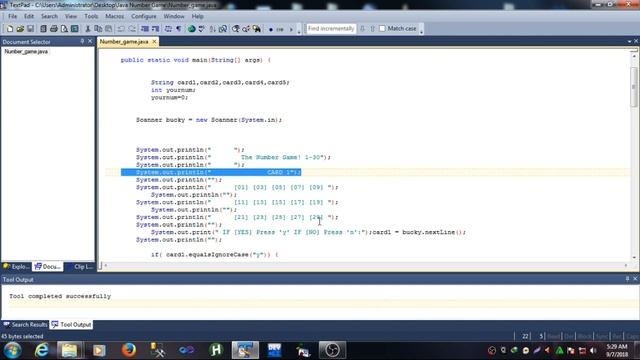Select the Number_game.java document tab
Screen dimensions: 640x360
coord(124,42)
